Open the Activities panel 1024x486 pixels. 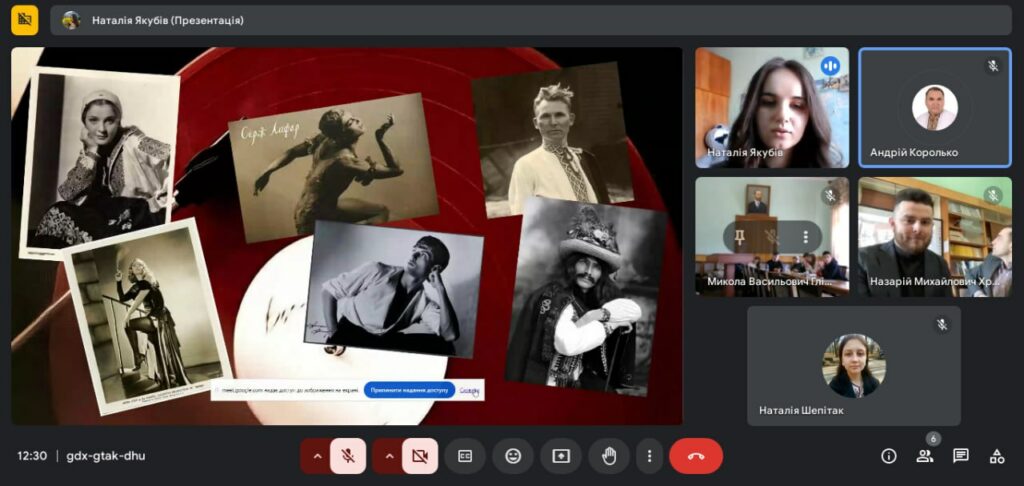[997, 456]
